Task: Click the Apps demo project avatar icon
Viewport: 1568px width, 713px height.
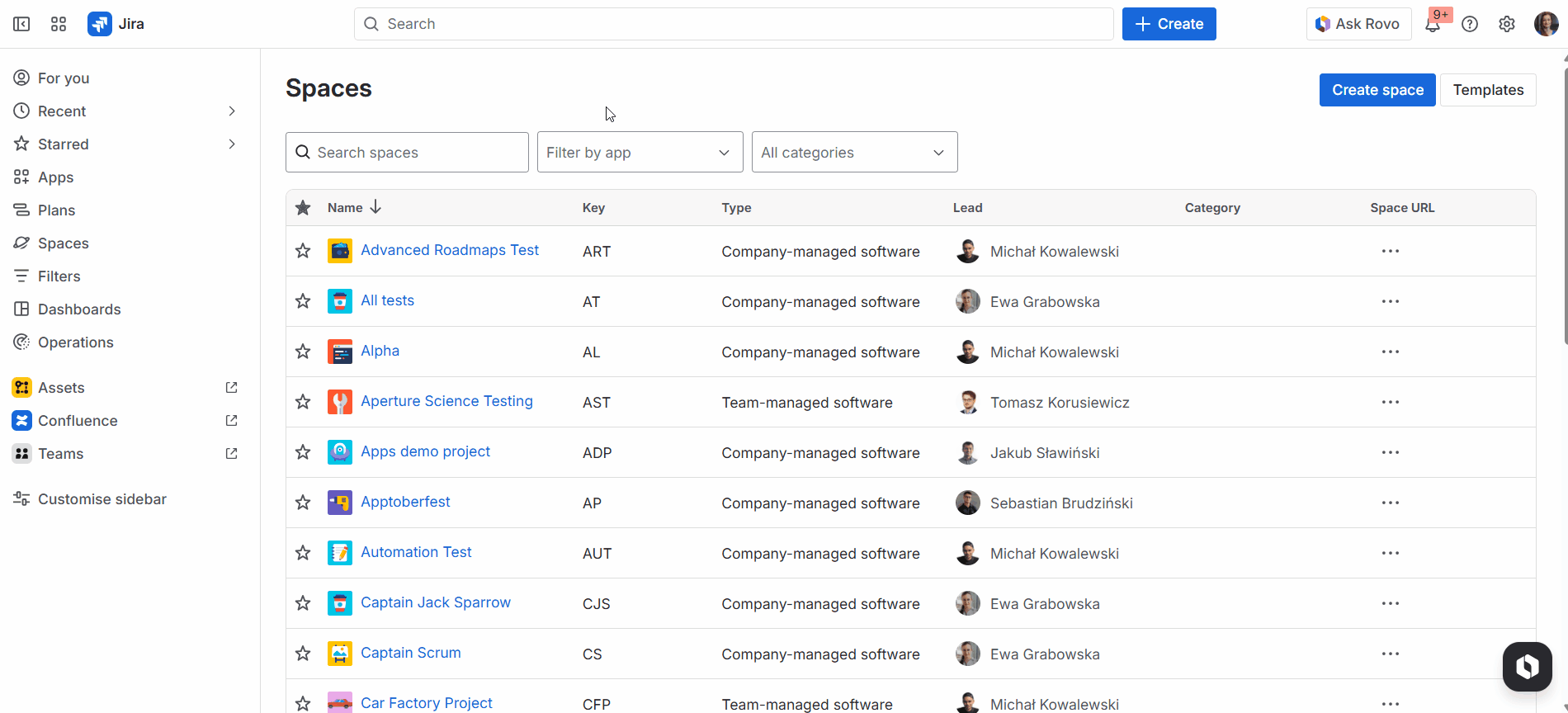Action: point(340,452)
